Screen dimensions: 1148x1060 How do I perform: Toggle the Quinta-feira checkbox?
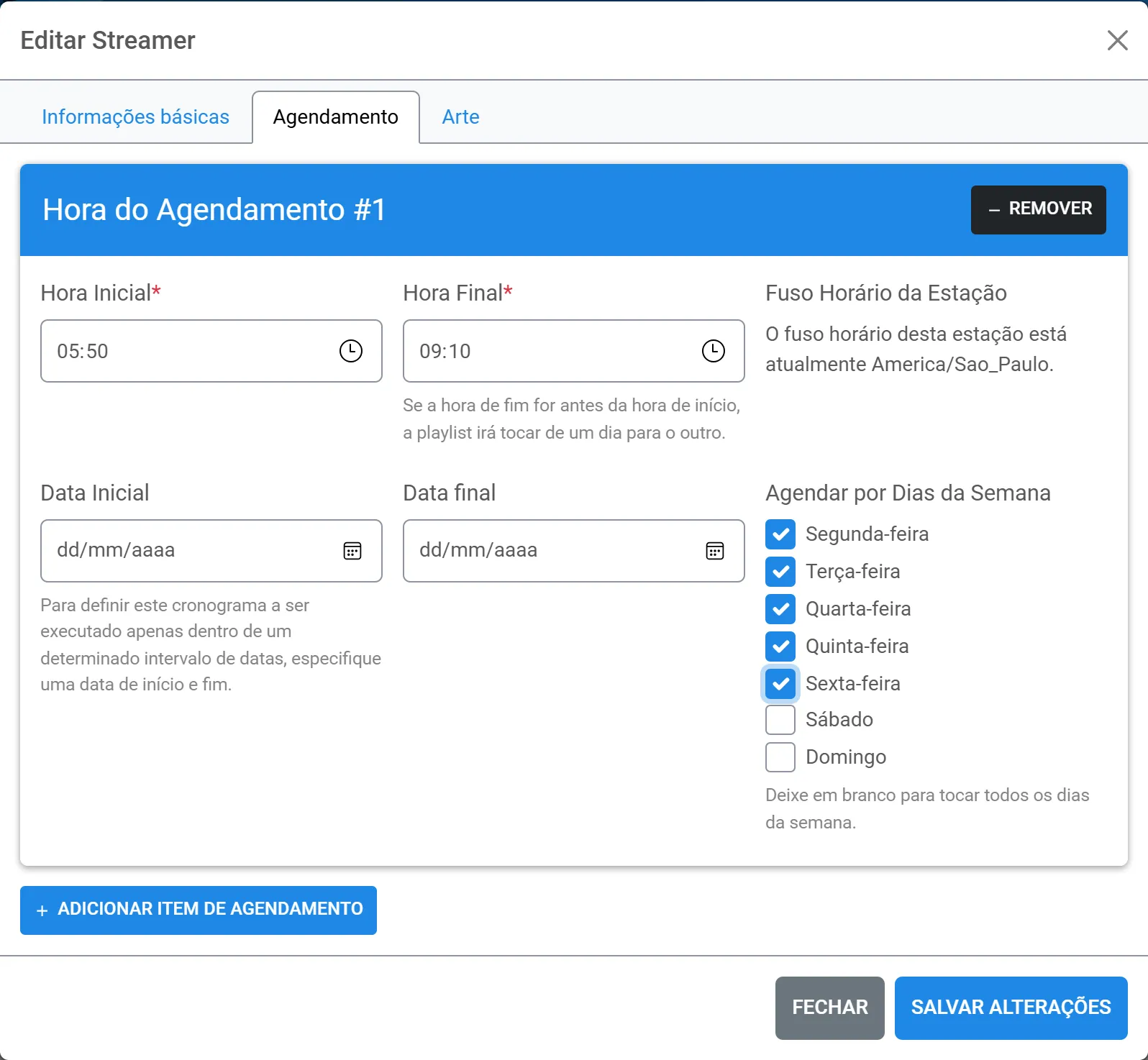click(780, 646)
